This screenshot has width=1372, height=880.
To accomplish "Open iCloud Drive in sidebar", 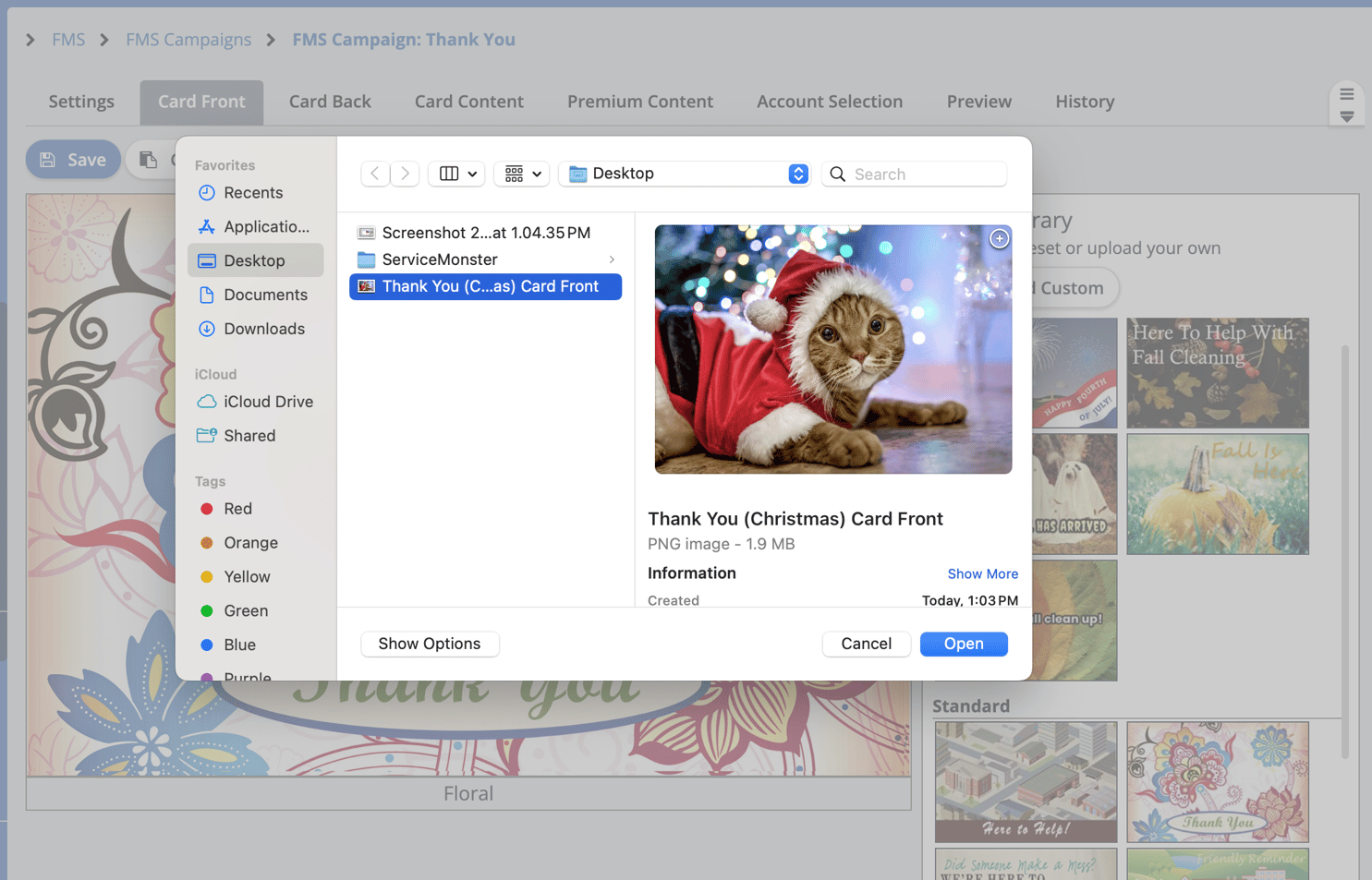I will click(x=254, y=402).
